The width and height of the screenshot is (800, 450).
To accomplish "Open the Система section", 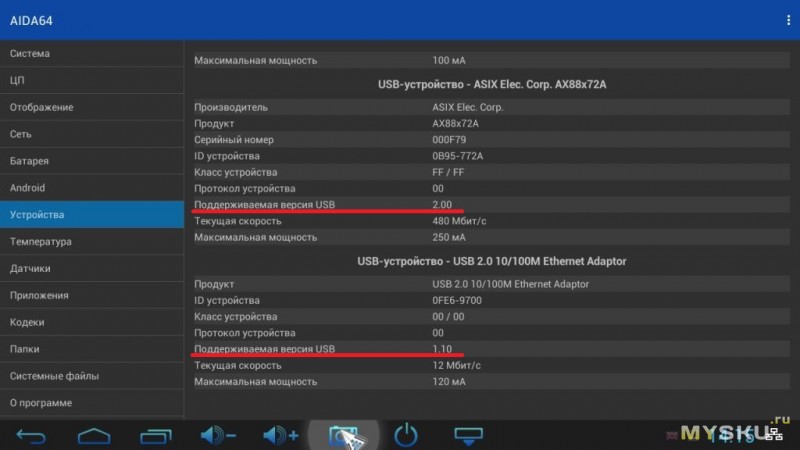I will pos(92,54).
